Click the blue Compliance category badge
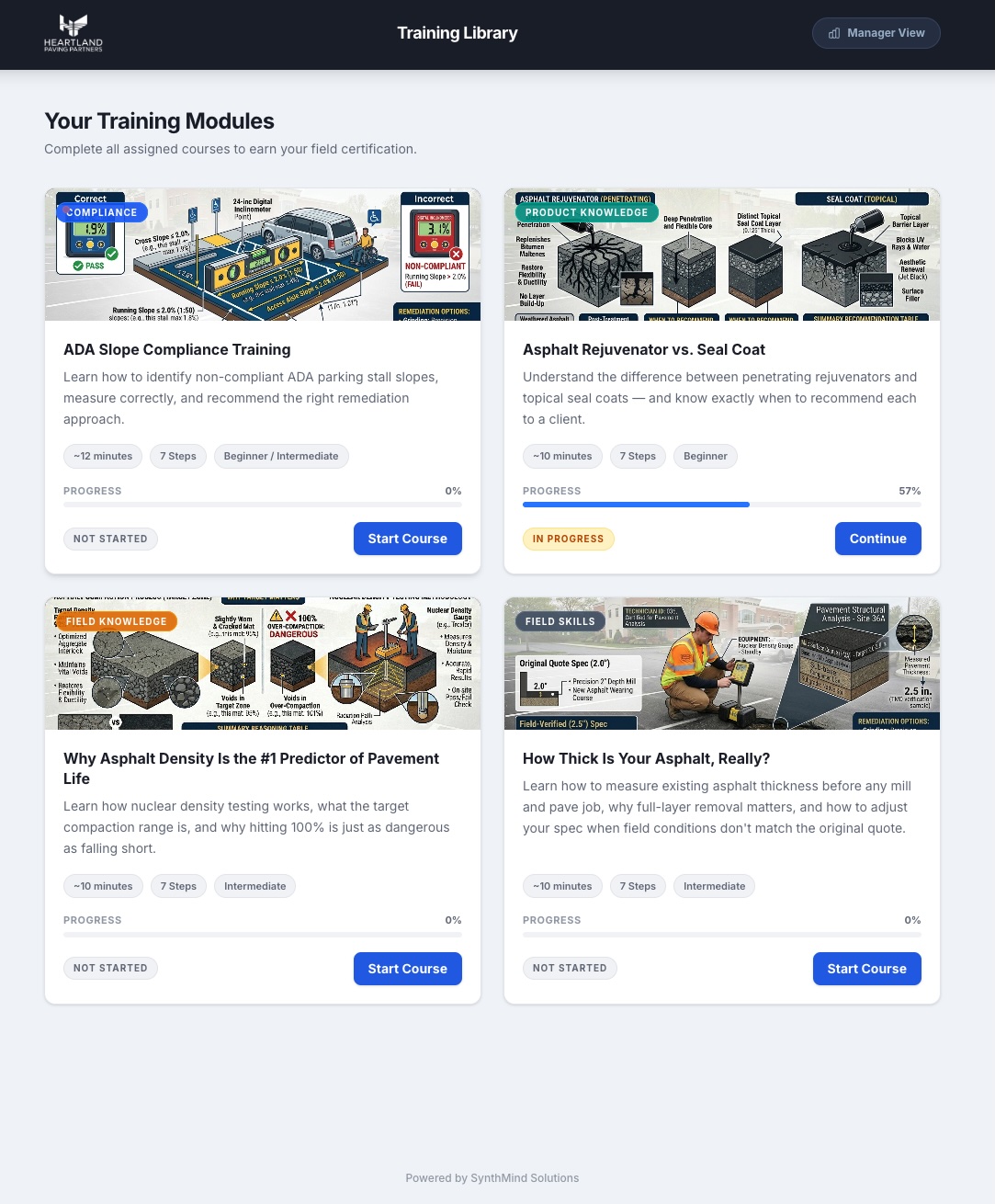This screenshot has height=1204, width=995. (102, 212)
